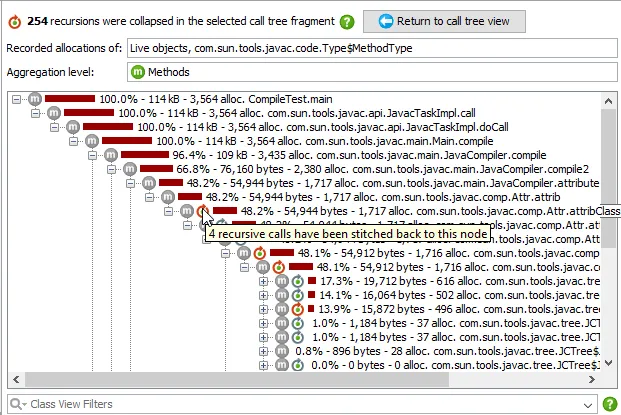
Task: Collapse the Main.compile node
Action: click(x=73, y=141)
